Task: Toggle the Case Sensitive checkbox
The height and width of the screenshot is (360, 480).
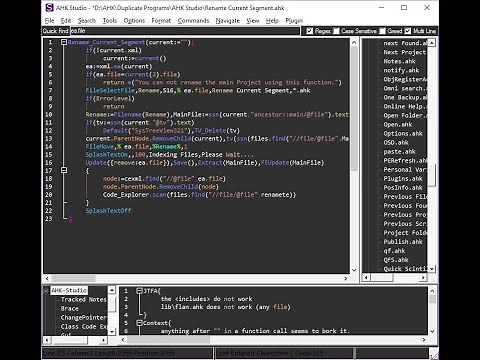Action: [336, 31]
